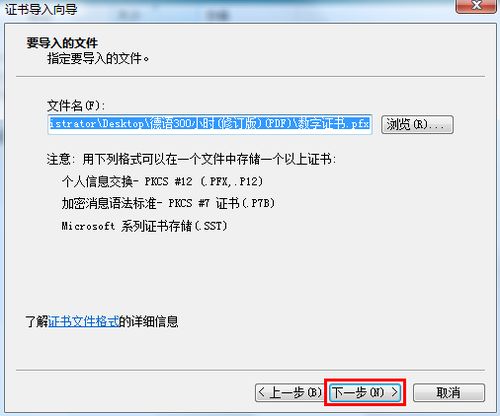Cancel the wizard with 取消

(449, 392)
